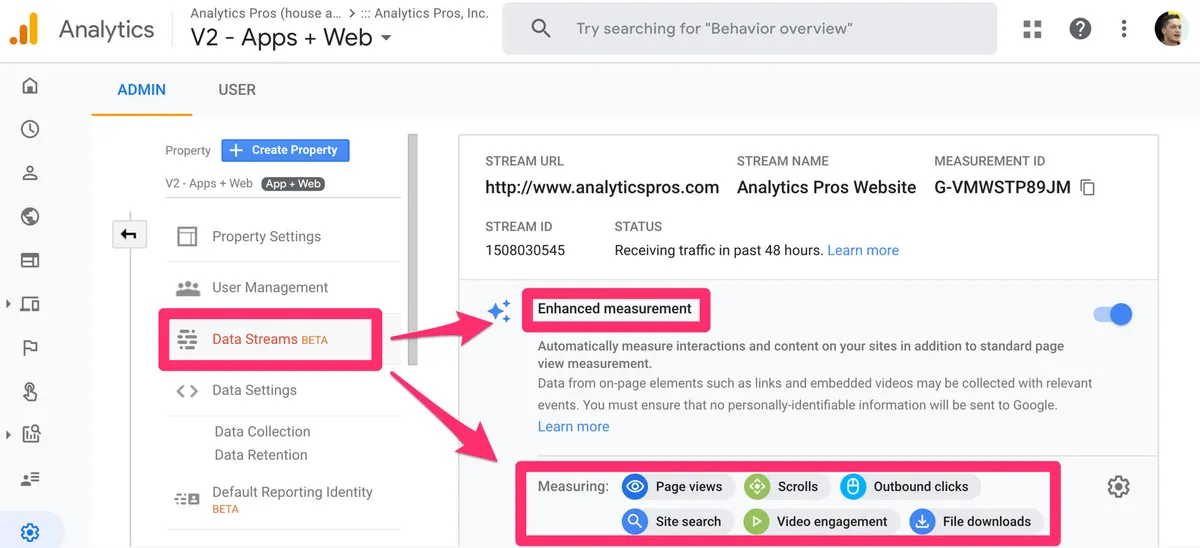Toggle the Enhanced measurement switch
Viewport: 1200px width, 548px height.
1112,314
